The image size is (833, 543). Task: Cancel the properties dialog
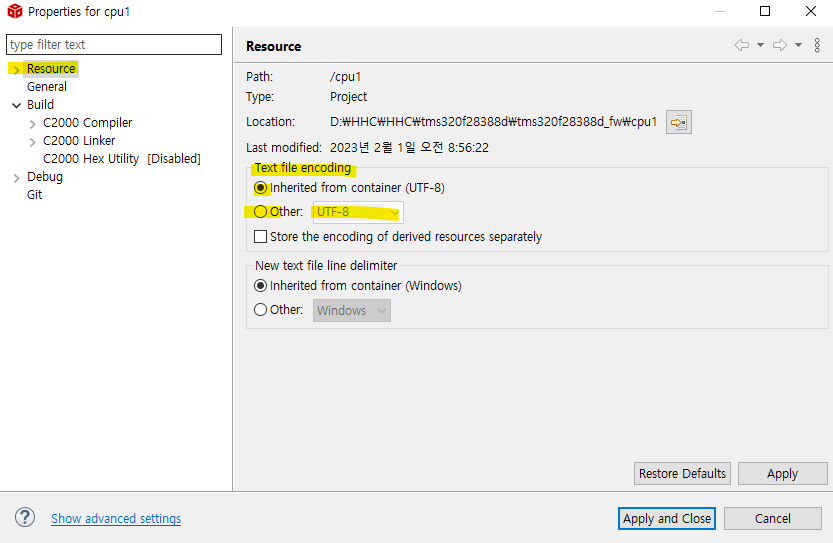pyautogui.click(x=772, y=519)
